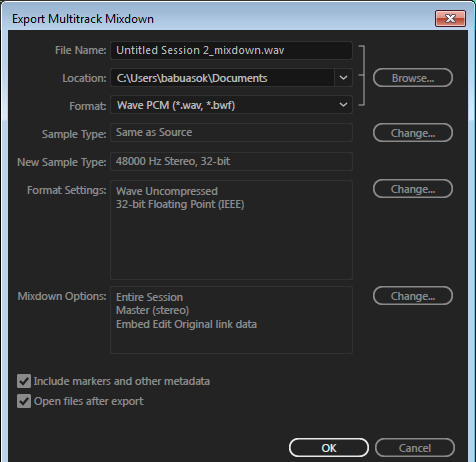This screenshot has width=476, height=462.
Task: Click the Wave PCM format text
Action: coord(176,105)
